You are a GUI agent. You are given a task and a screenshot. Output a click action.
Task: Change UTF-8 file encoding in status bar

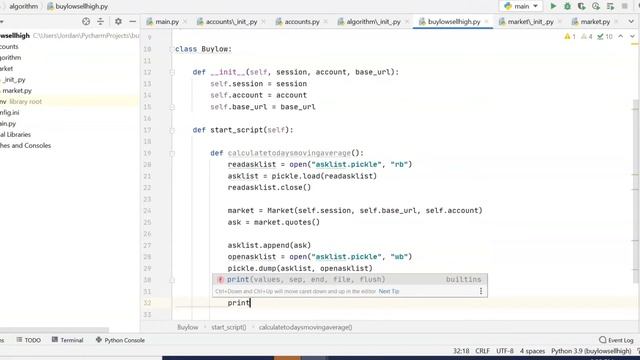[505, 351]
